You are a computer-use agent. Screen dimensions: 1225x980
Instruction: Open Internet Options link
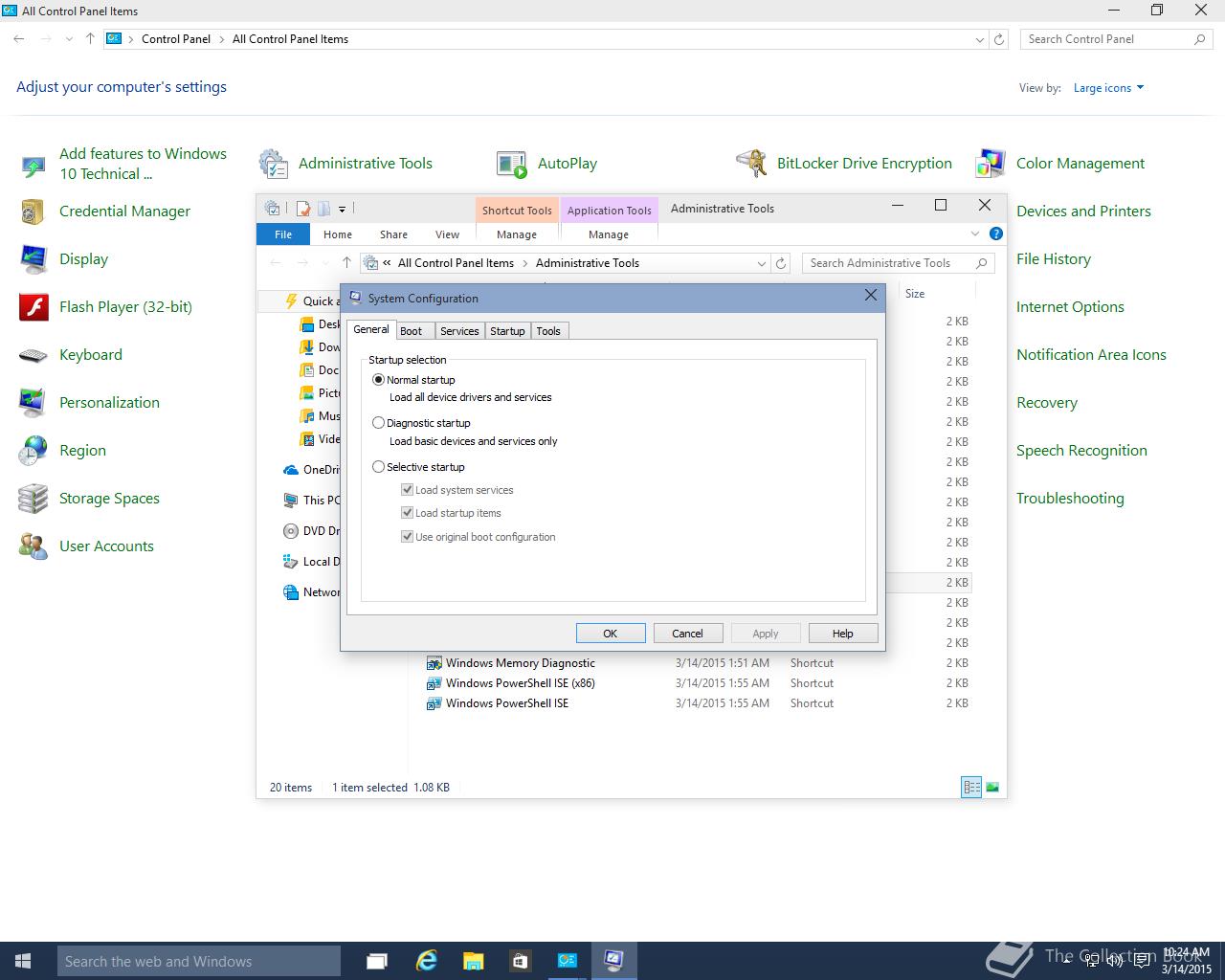pos(1070,307)
